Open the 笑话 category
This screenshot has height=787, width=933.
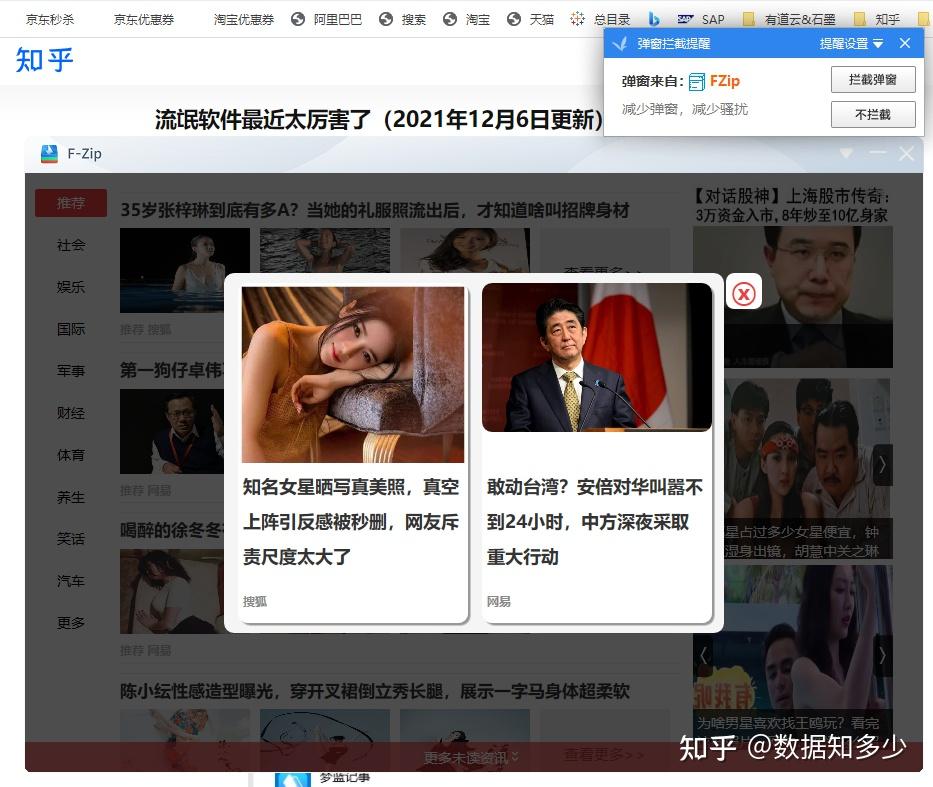pyautogui.click(x=71, y=539)
